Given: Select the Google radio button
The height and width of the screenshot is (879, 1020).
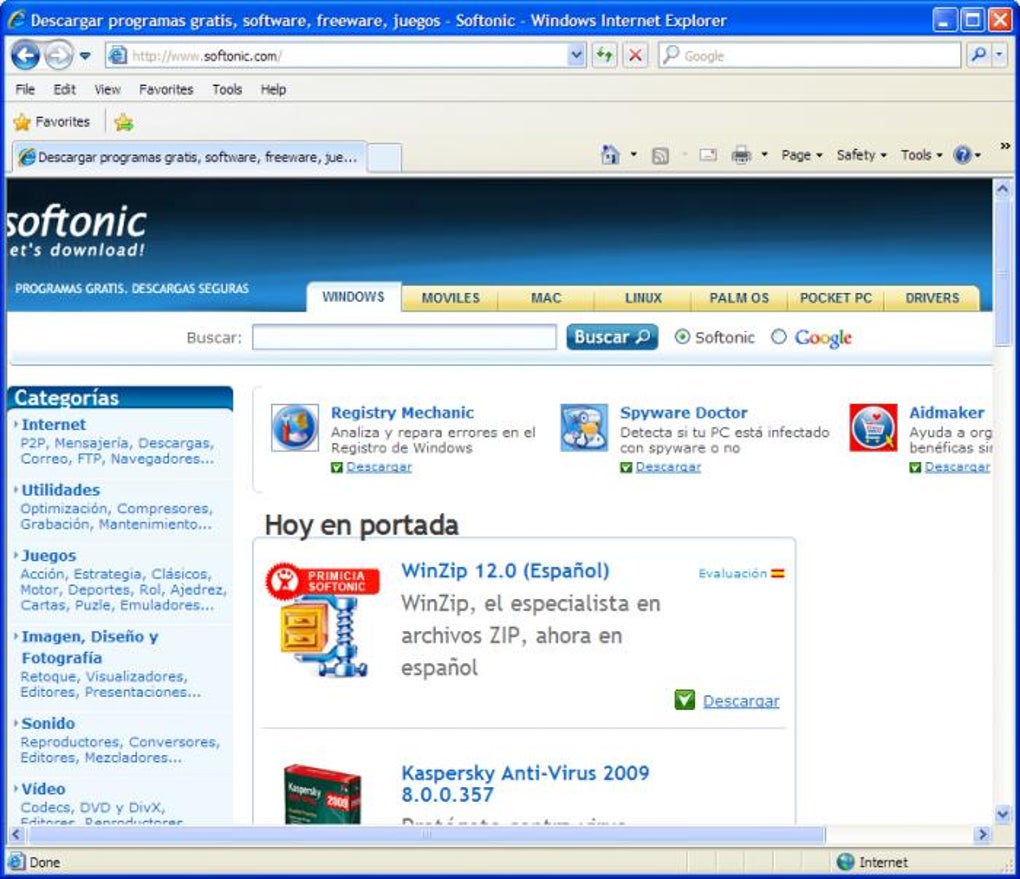Looking at the screenshot, I should (x=779, y=337).
